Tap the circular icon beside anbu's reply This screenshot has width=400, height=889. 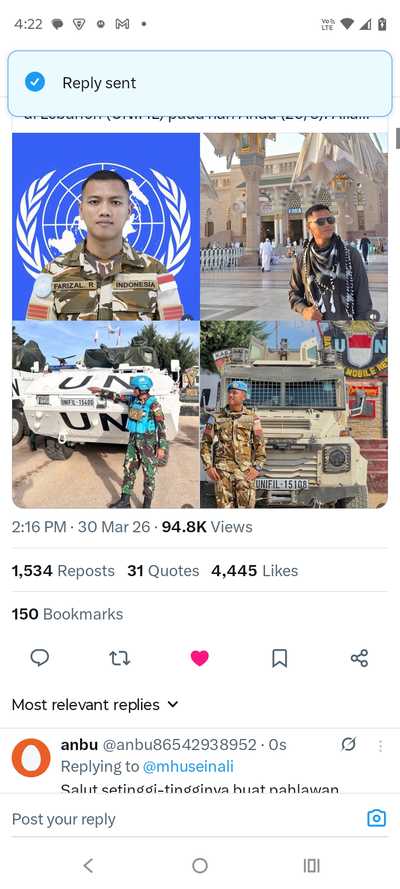coord(349,744)
